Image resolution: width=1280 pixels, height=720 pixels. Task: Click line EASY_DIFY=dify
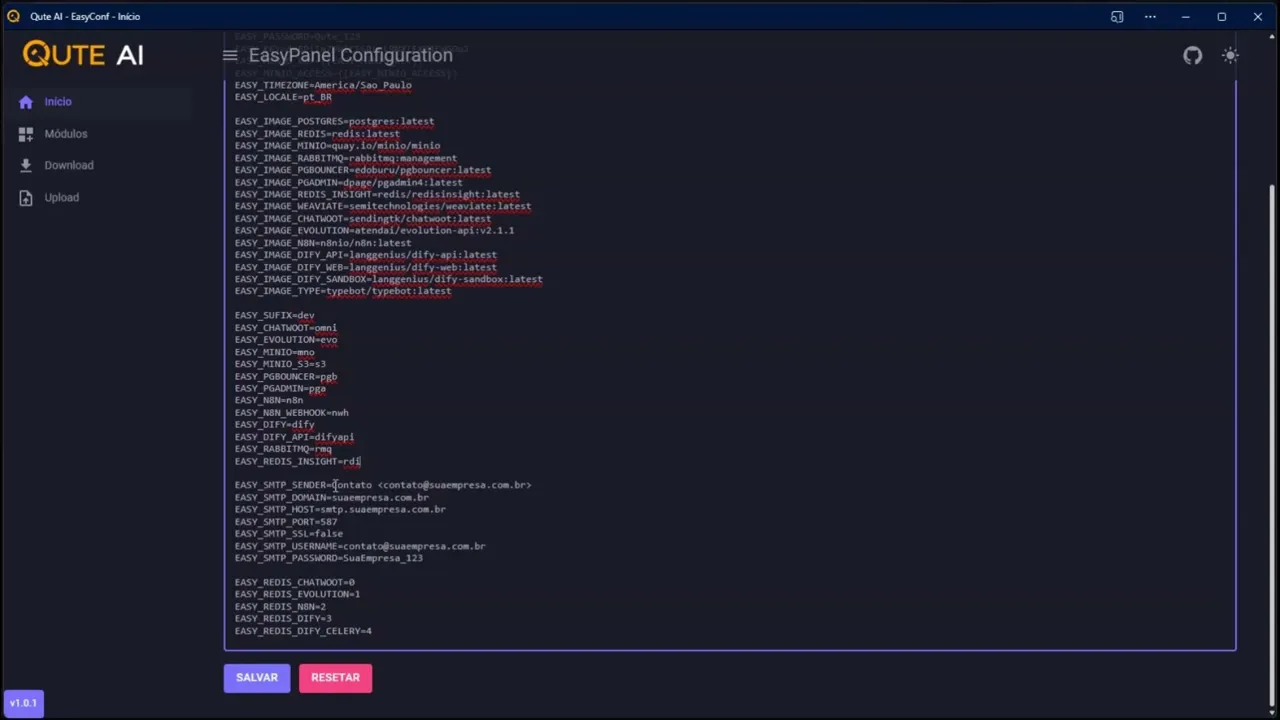[274, 424]
